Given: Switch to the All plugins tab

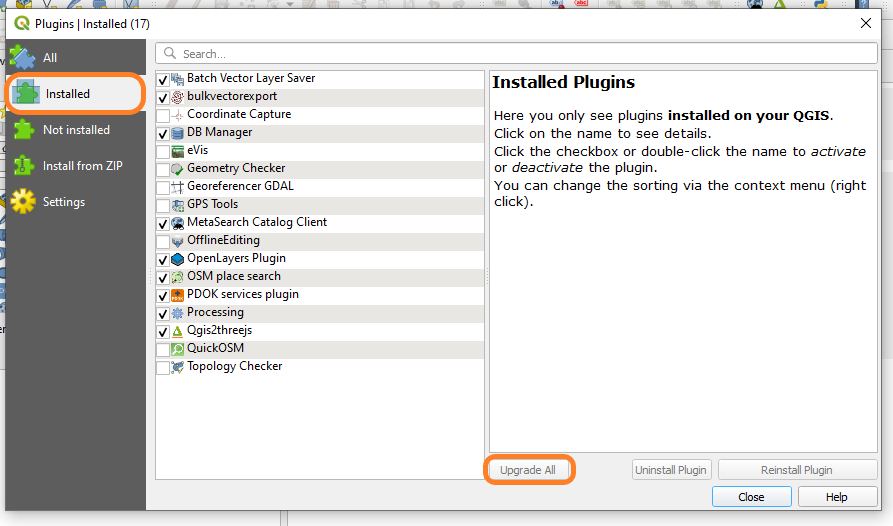Looking at the screenshot, I should (x=75, y=57).
